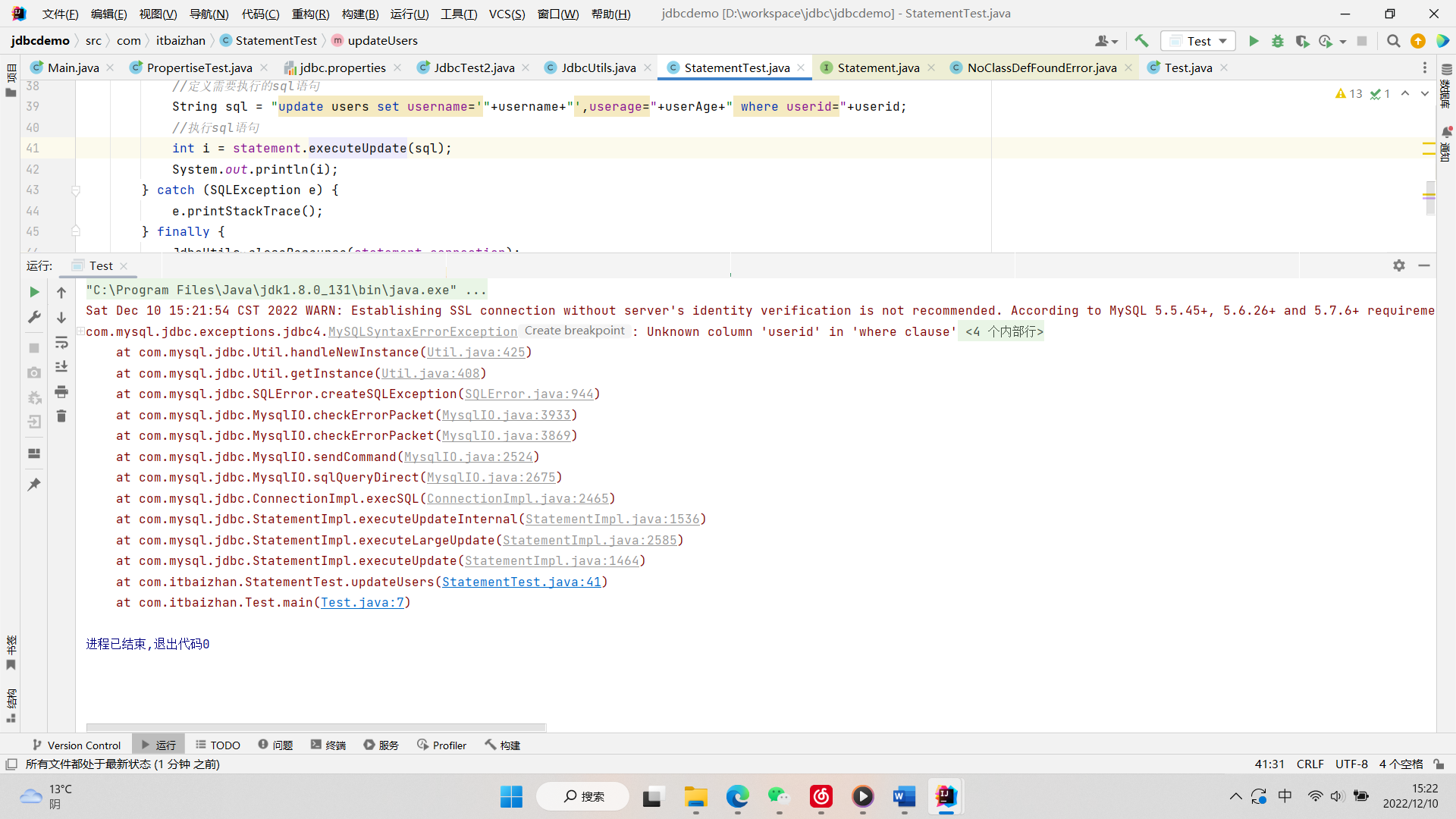1456x819 pixels.
Task: Click the up stack trace arrow
Action: pos(61,292)
